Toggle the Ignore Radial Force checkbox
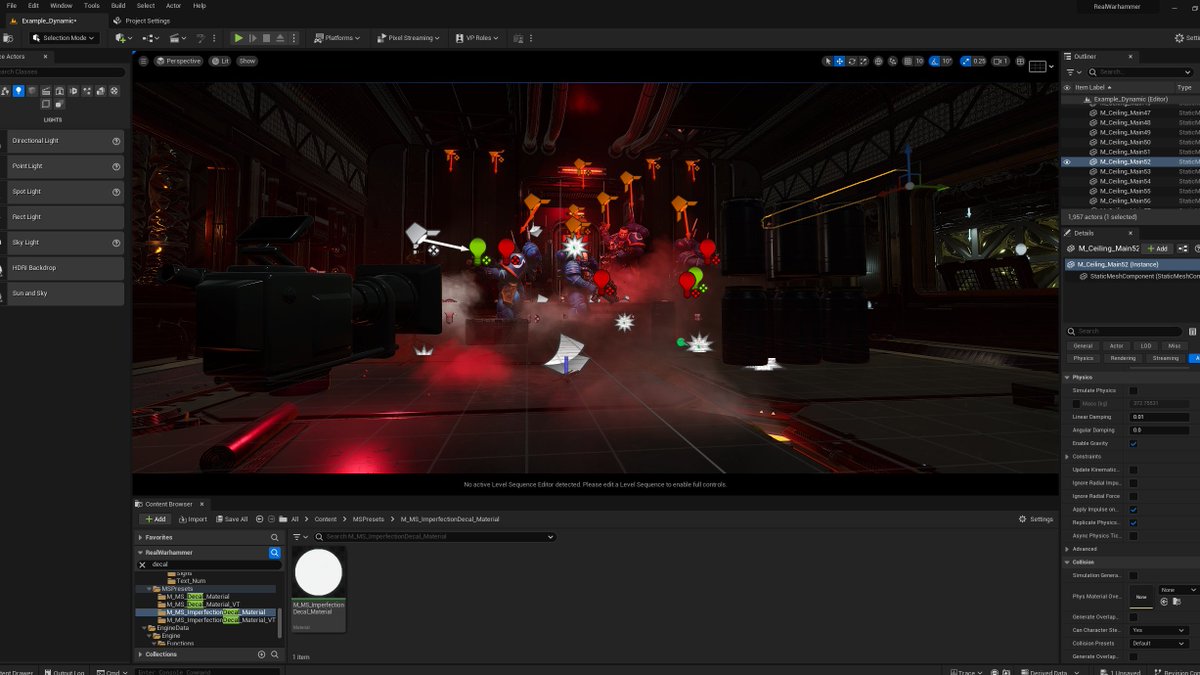Image resolution: width=1200 pixels, height=675 pixels. pyautogui.click(x=1133, y=496)
